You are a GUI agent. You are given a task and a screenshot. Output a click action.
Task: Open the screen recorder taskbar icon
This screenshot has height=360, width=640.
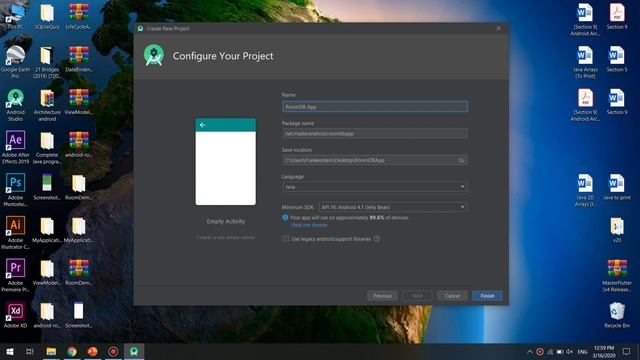(113, 351)
